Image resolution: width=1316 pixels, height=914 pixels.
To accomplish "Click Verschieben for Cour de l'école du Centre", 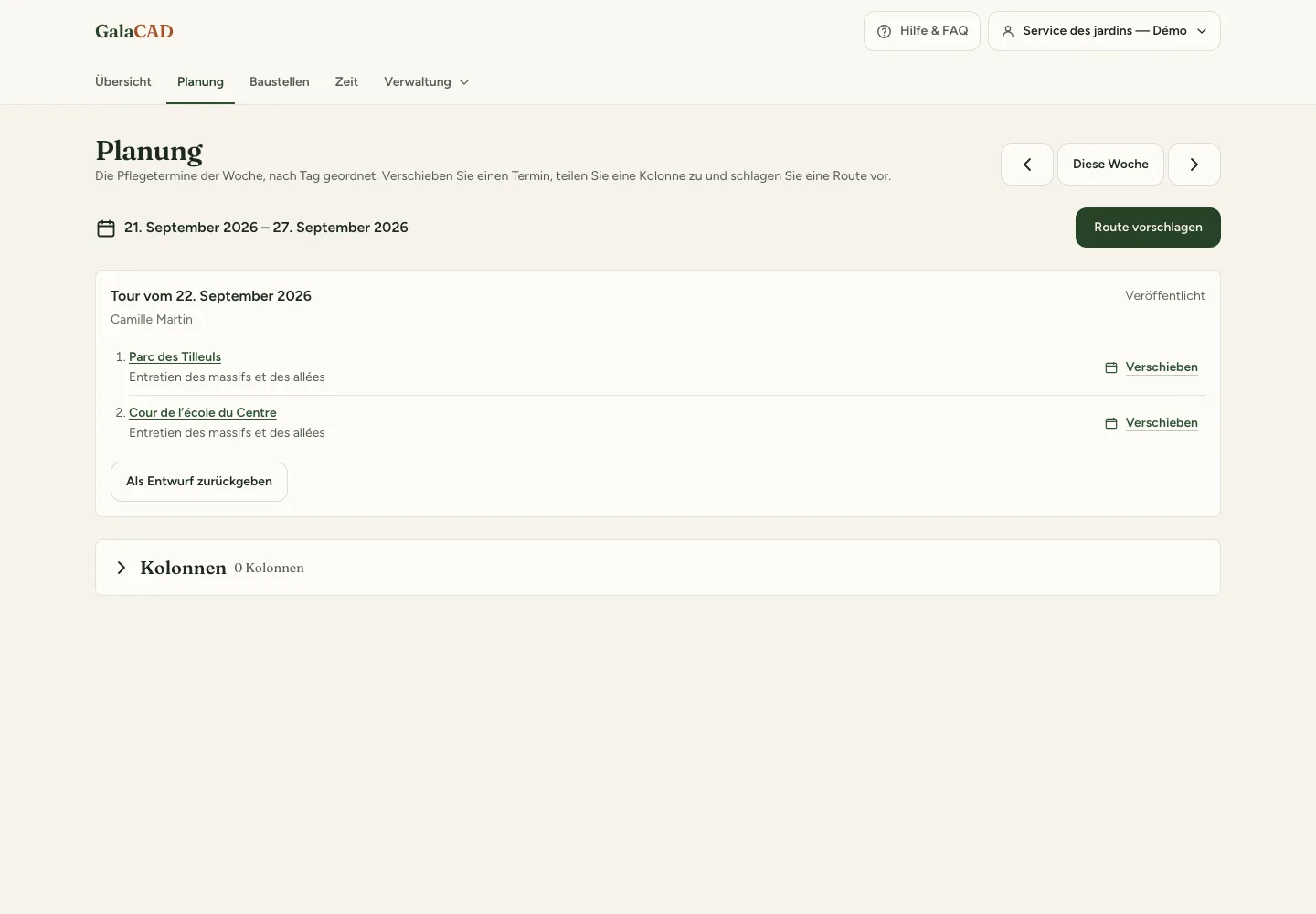I will tap(1162, 423).
